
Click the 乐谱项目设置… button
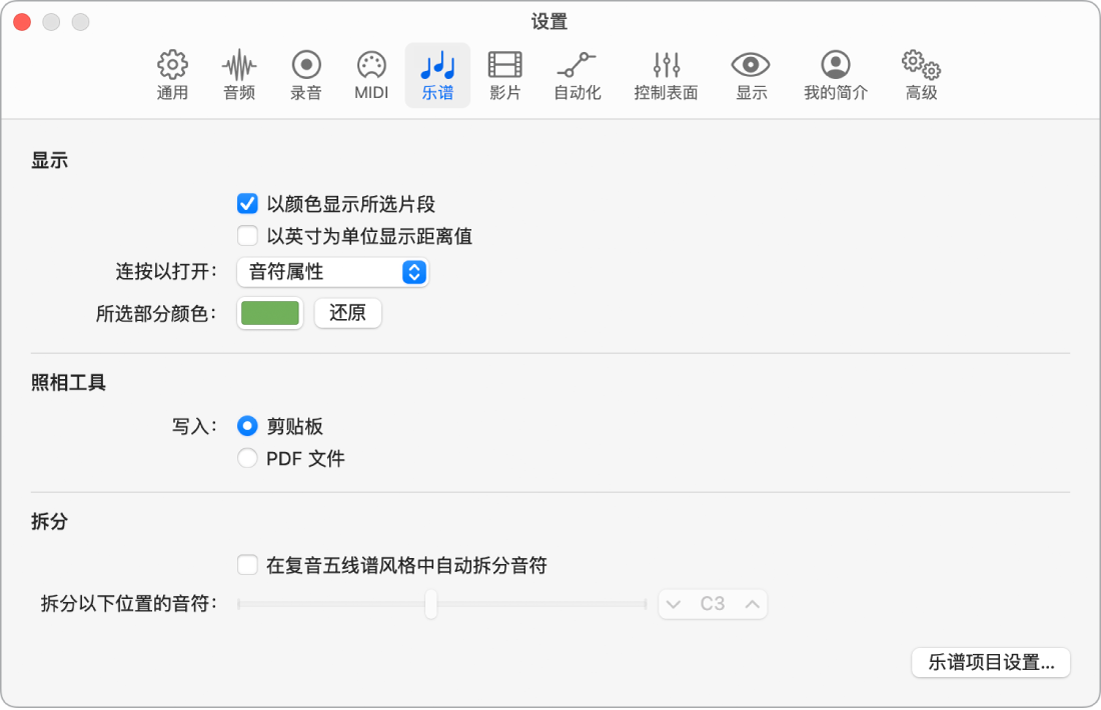coord(991,662)
